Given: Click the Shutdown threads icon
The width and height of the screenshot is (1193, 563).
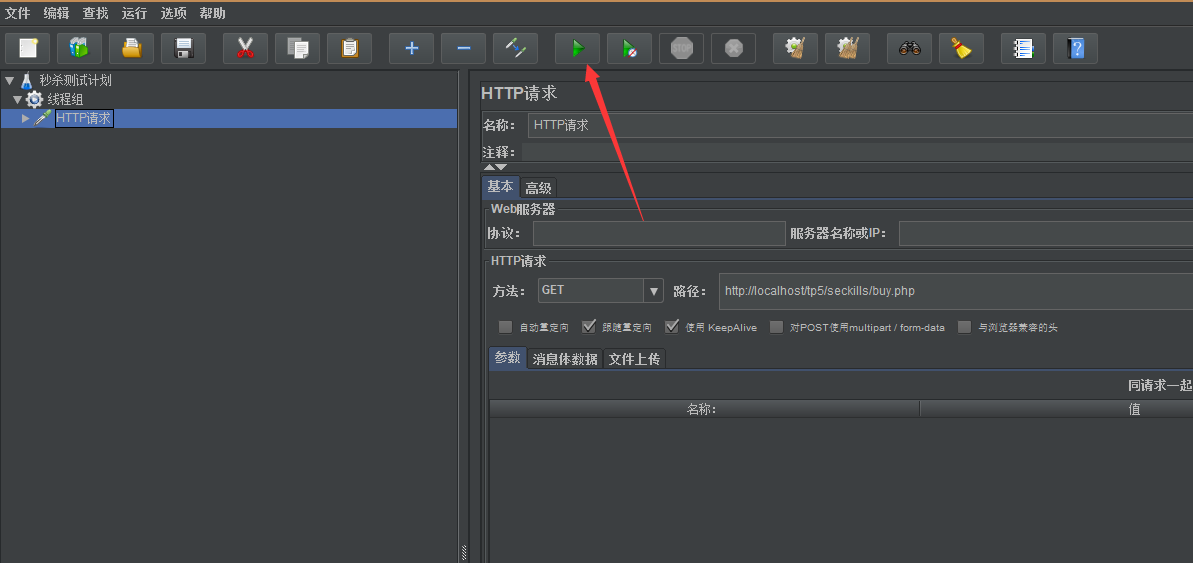Looking at the screenshot, I should (733, 49).
